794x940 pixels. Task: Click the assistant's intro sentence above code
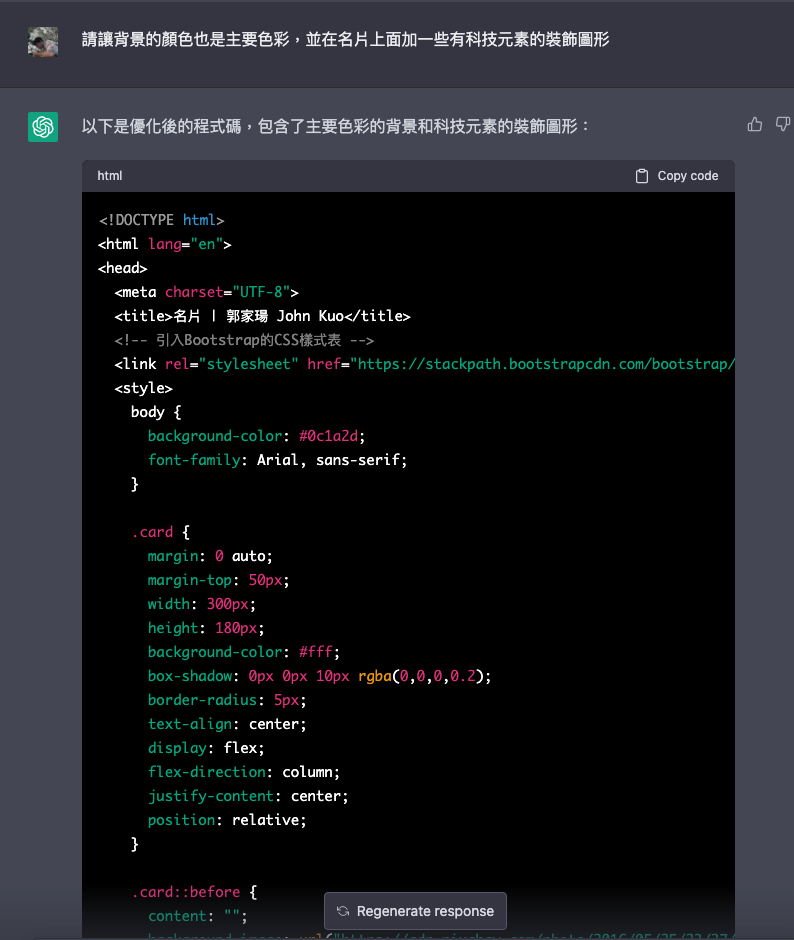pos(336,127)
